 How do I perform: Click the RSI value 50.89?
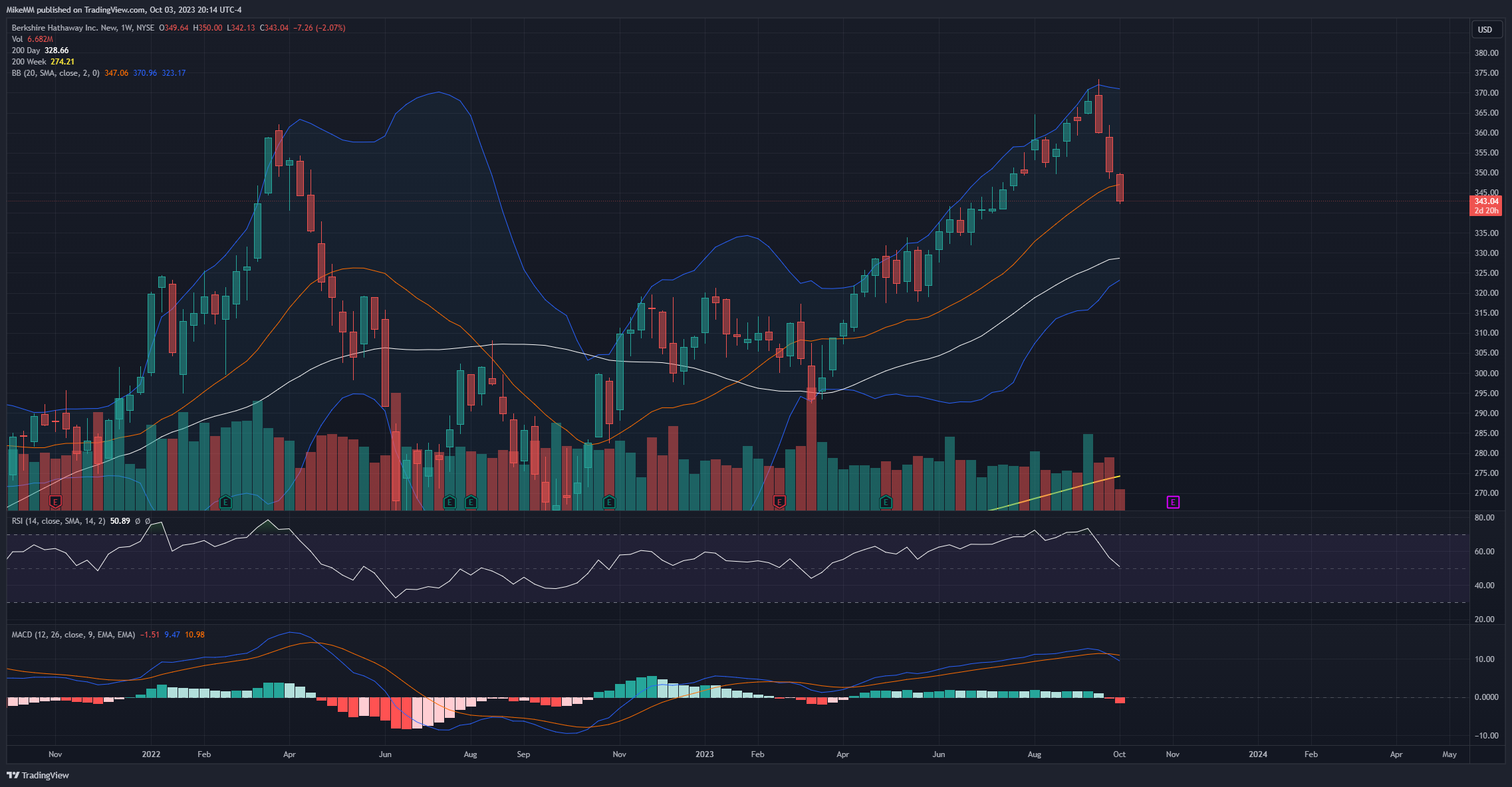(x=120, y=521)
